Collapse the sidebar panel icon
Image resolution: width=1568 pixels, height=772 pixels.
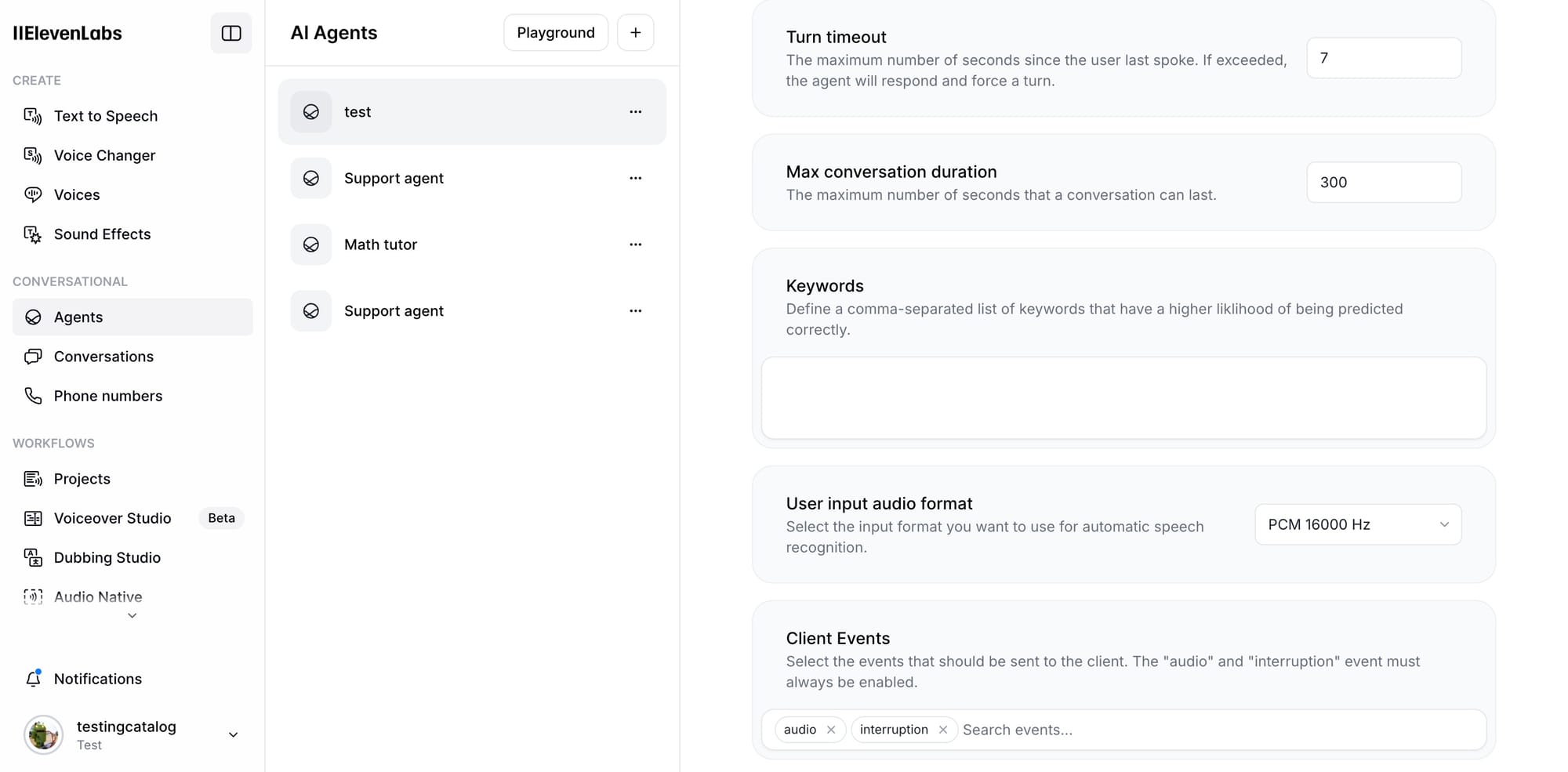231,33
